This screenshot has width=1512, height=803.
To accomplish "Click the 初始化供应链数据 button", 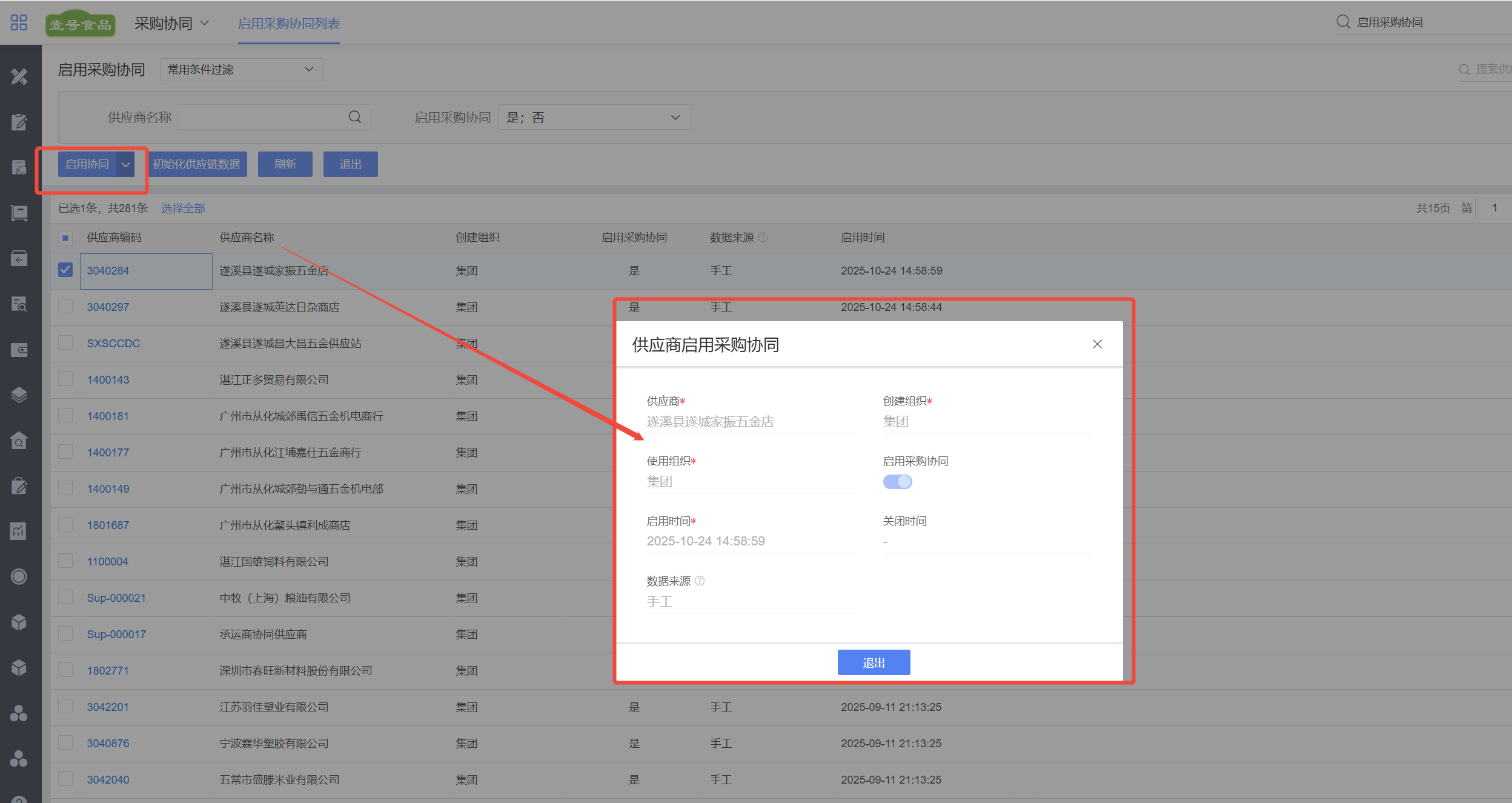I will tap(196, 164).
